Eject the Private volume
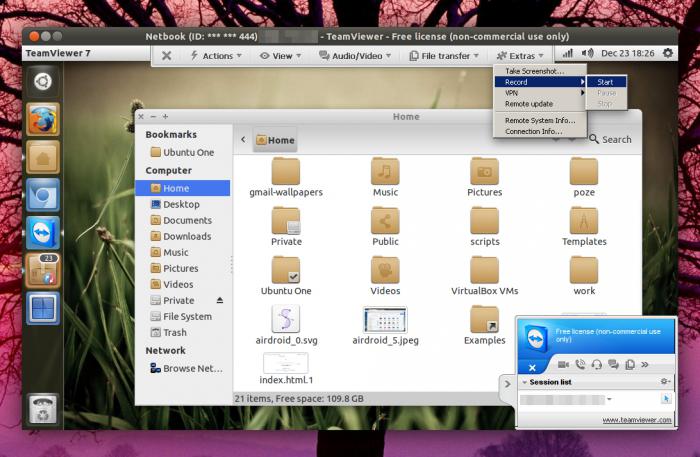Viewport: 700px width, 457px height. [x=220, y=300]
